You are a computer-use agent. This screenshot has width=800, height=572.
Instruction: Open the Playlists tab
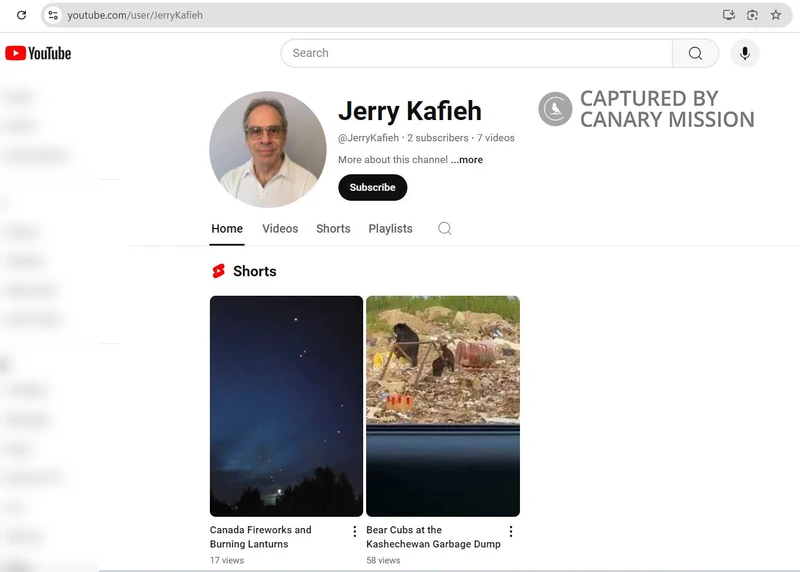(390, 229)
